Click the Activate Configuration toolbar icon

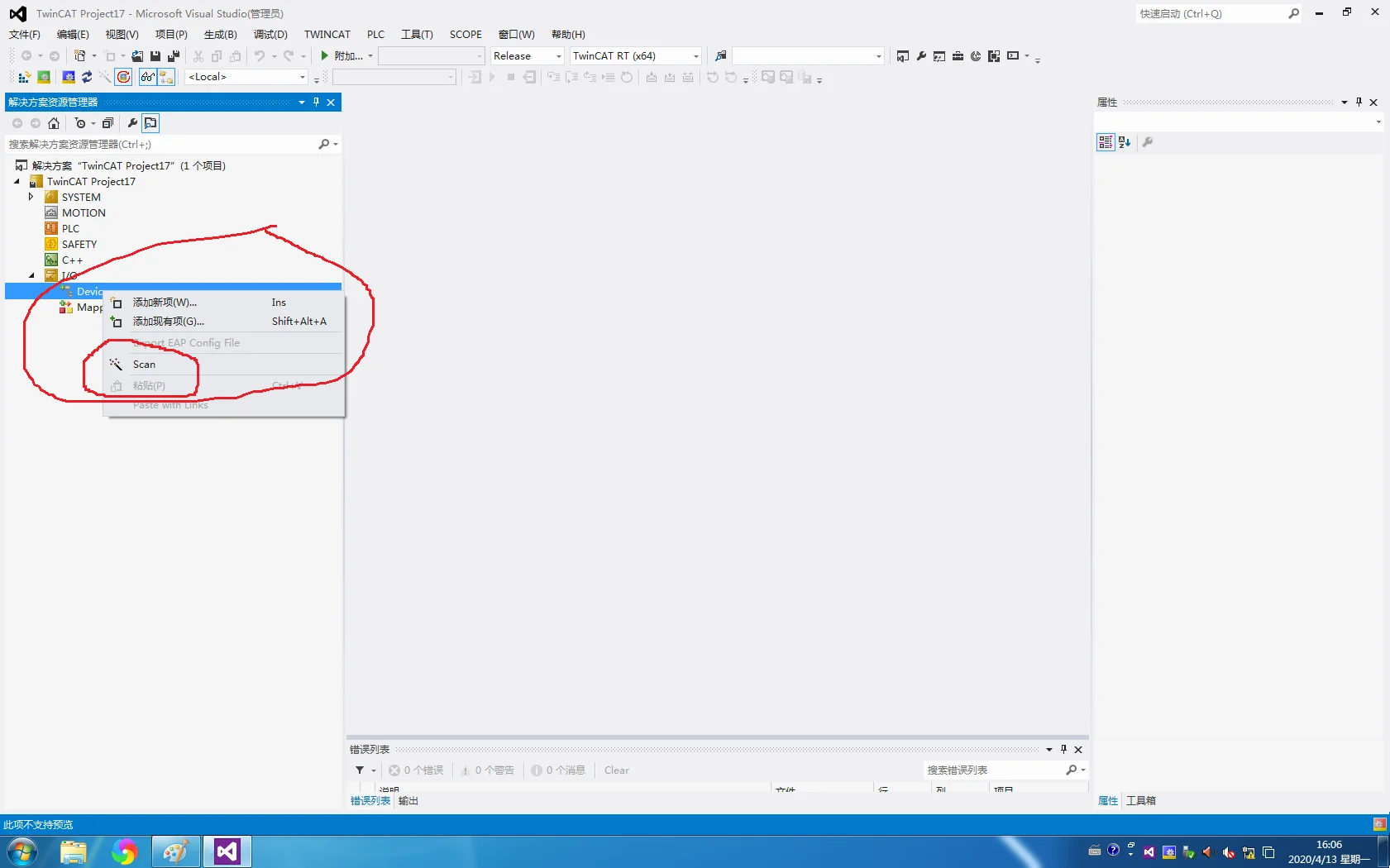pos(24,77)
